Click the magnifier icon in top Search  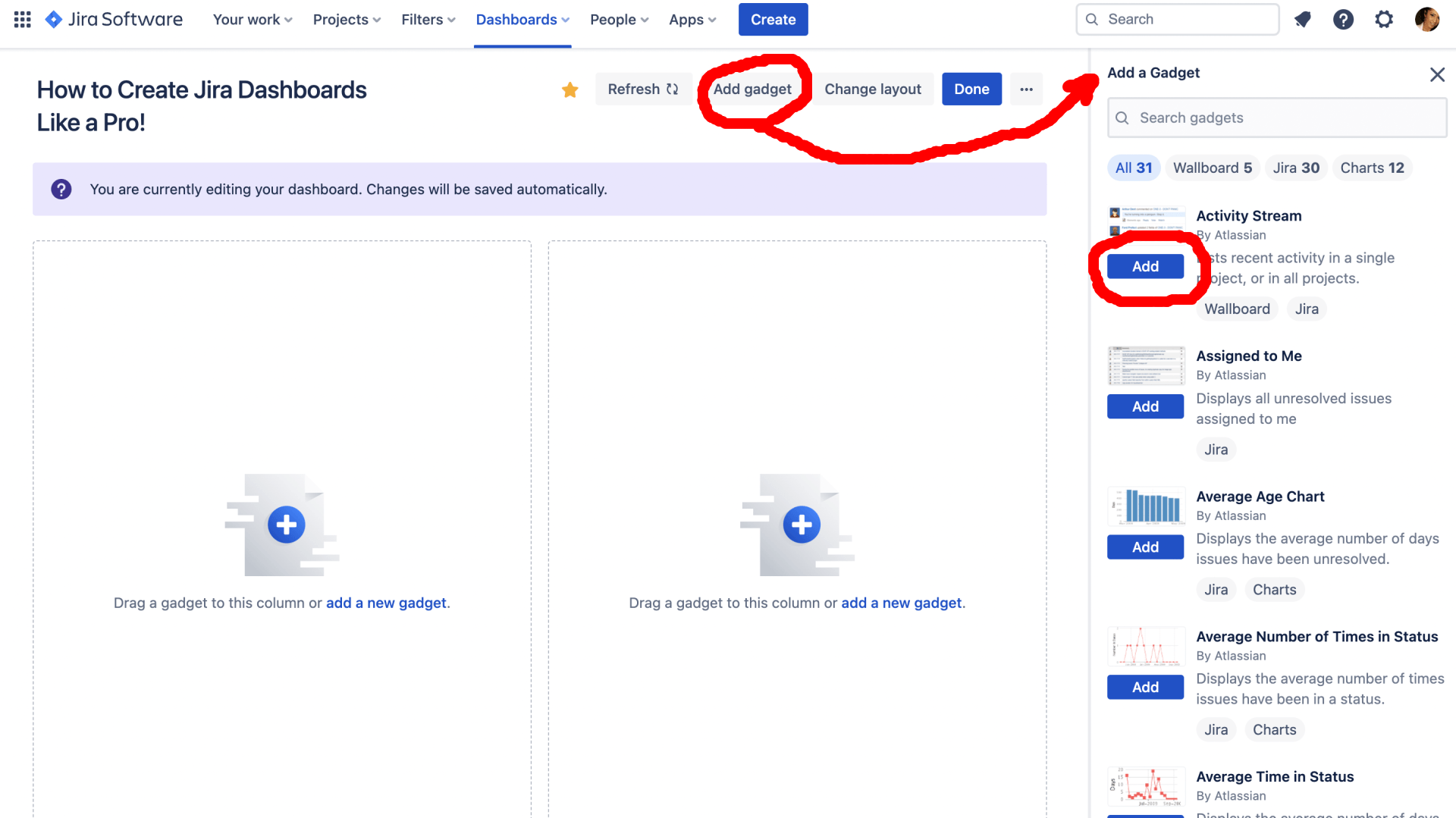(1092, 20)
